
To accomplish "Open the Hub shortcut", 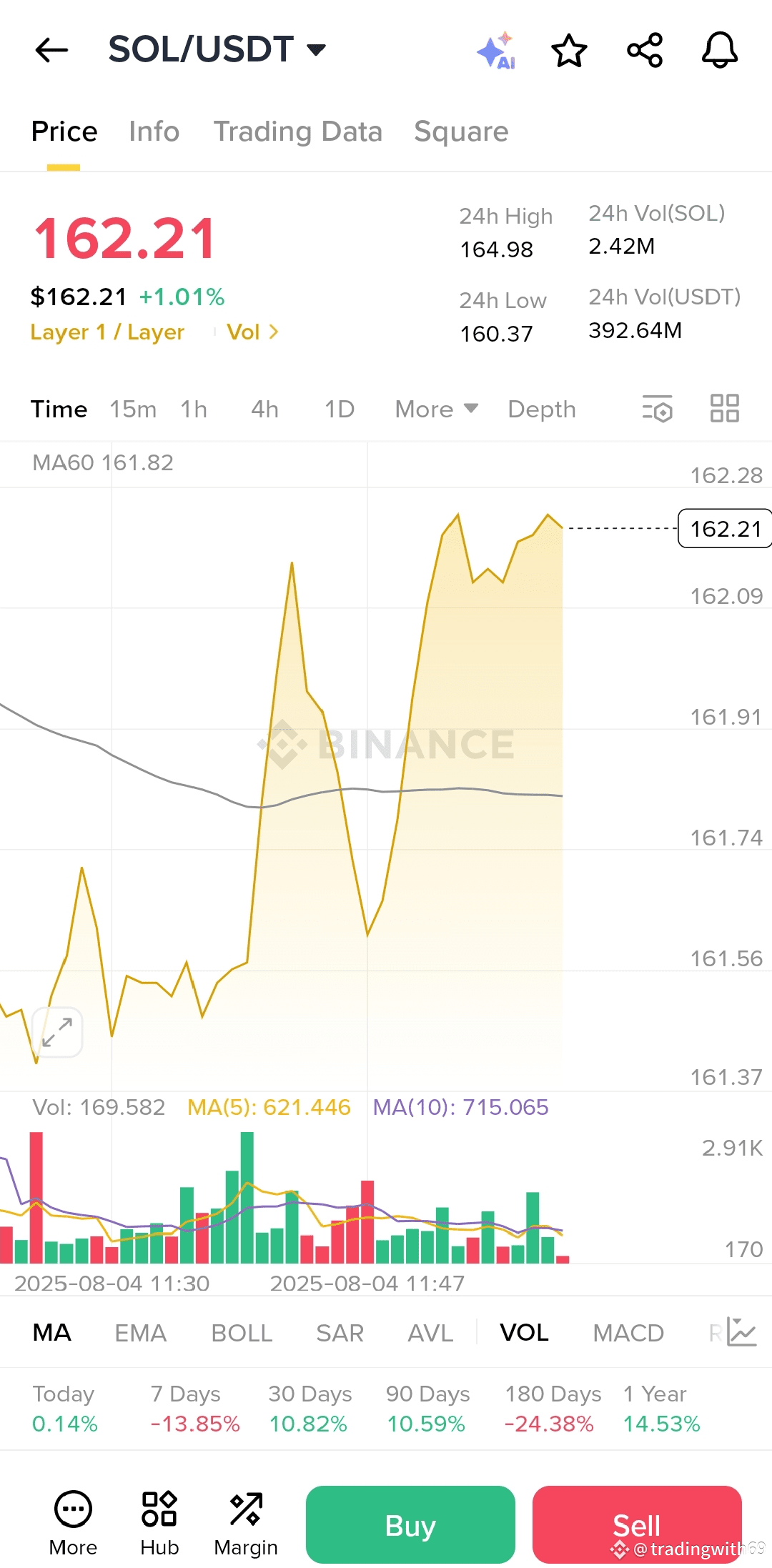I will tap(159, 1524).
